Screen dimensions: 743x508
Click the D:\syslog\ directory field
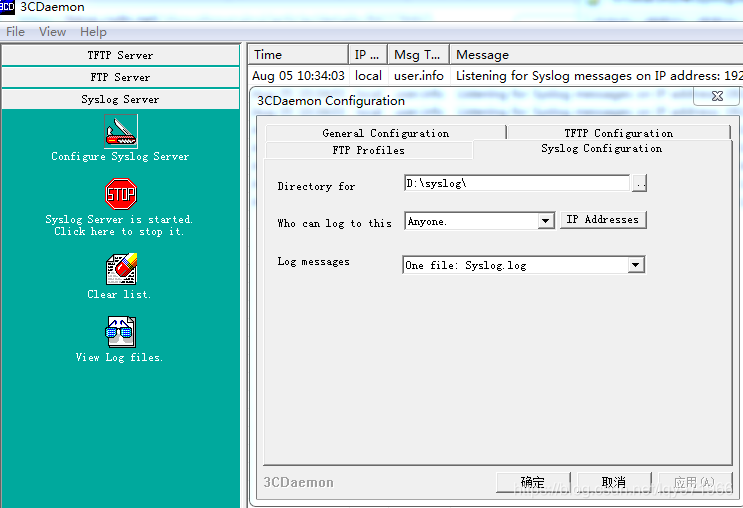[517, 183]
